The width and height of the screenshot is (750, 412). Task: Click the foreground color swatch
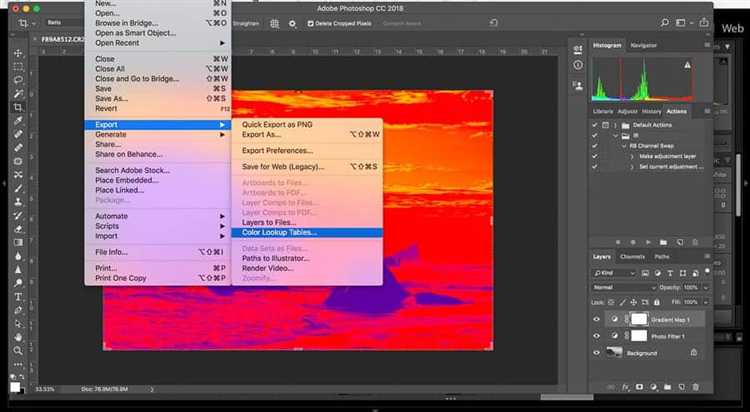[15, 384]
